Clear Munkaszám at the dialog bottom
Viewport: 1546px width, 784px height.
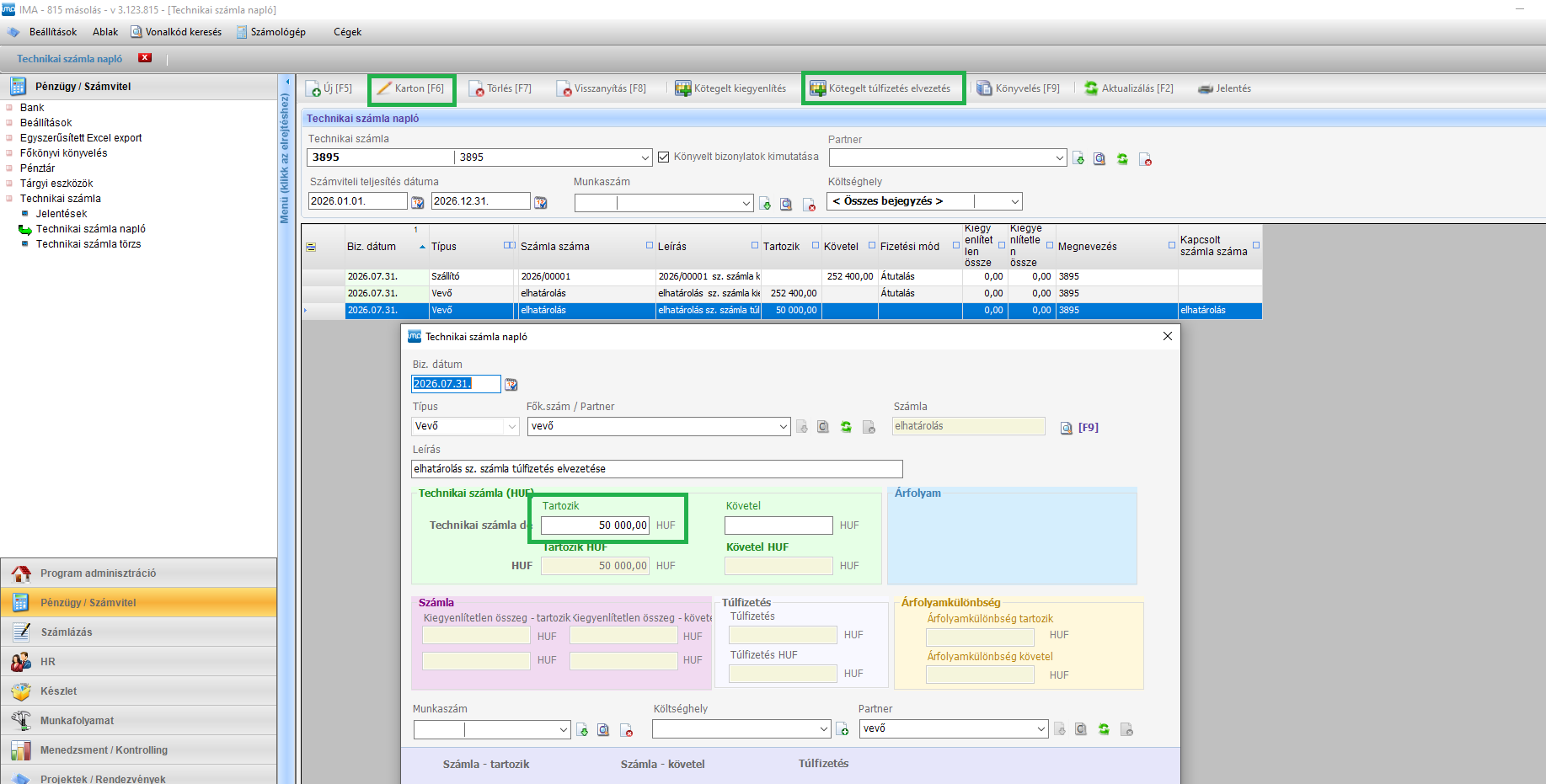pos(626,730)
